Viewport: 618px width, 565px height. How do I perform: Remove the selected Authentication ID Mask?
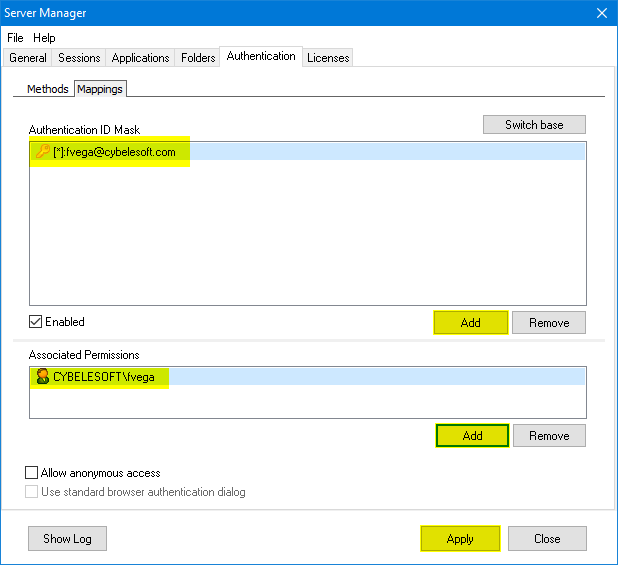click(x=549, y=323)
